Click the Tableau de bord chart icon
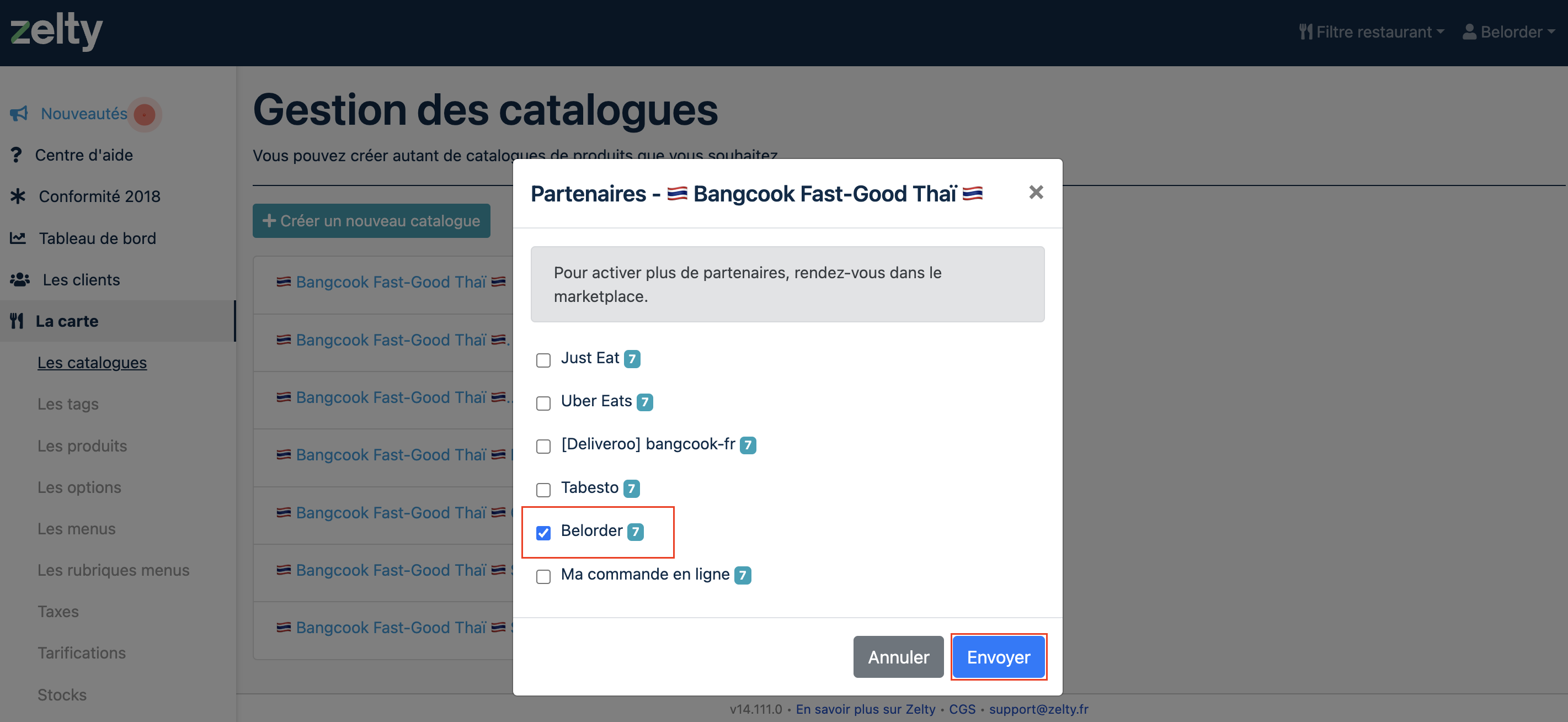The image size is (1568, 722). 18,237
